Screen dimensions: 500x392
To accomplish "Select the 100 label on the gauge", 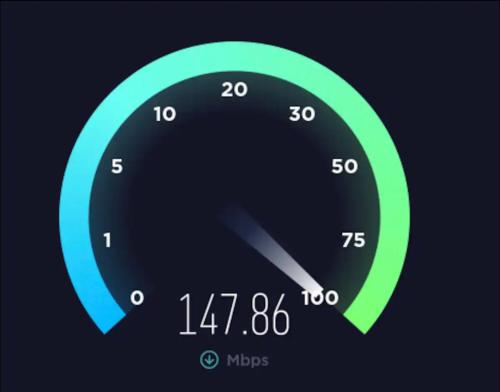I will [320, 298].
